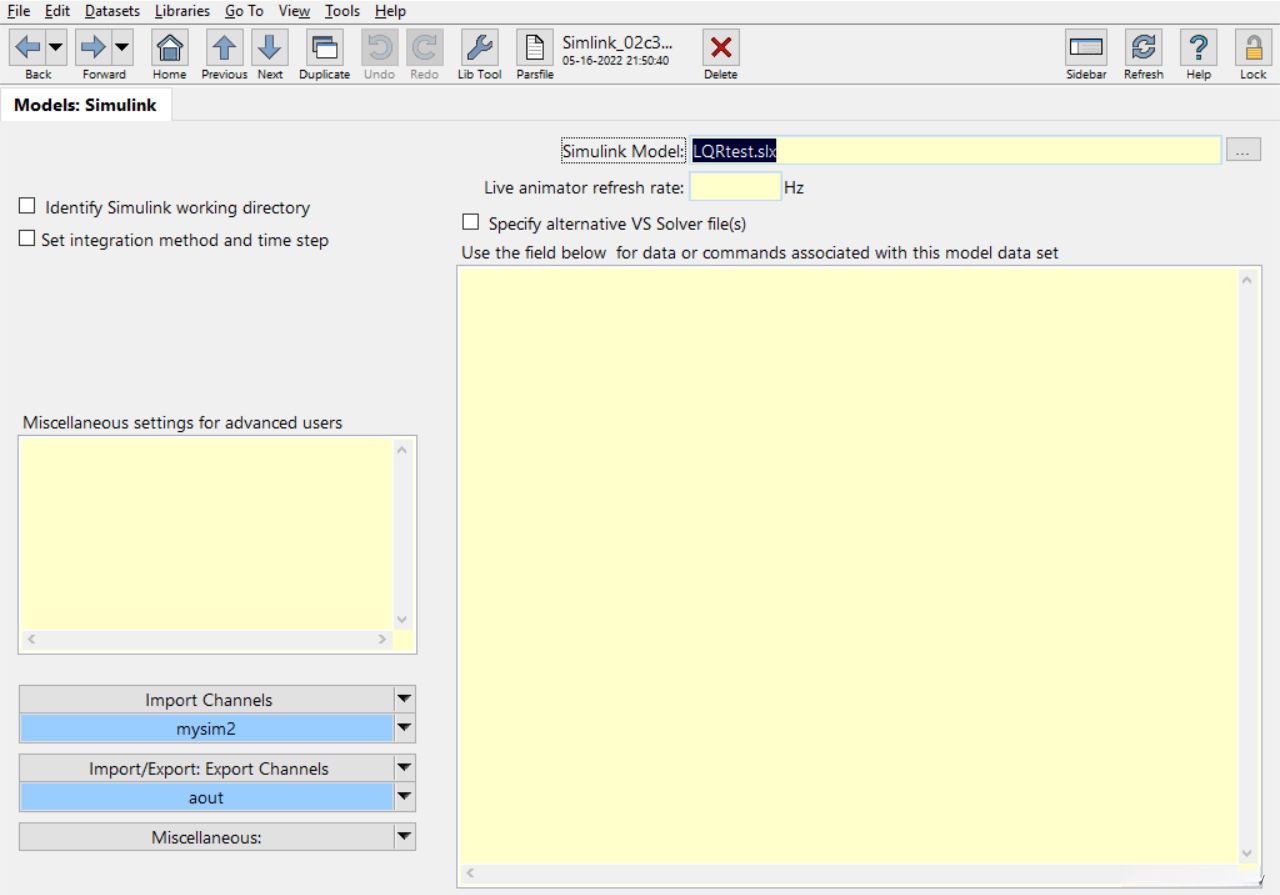The image size is (1280, 895).
Task: Open dropdown arrow next to aout
Action: (404, 797)
